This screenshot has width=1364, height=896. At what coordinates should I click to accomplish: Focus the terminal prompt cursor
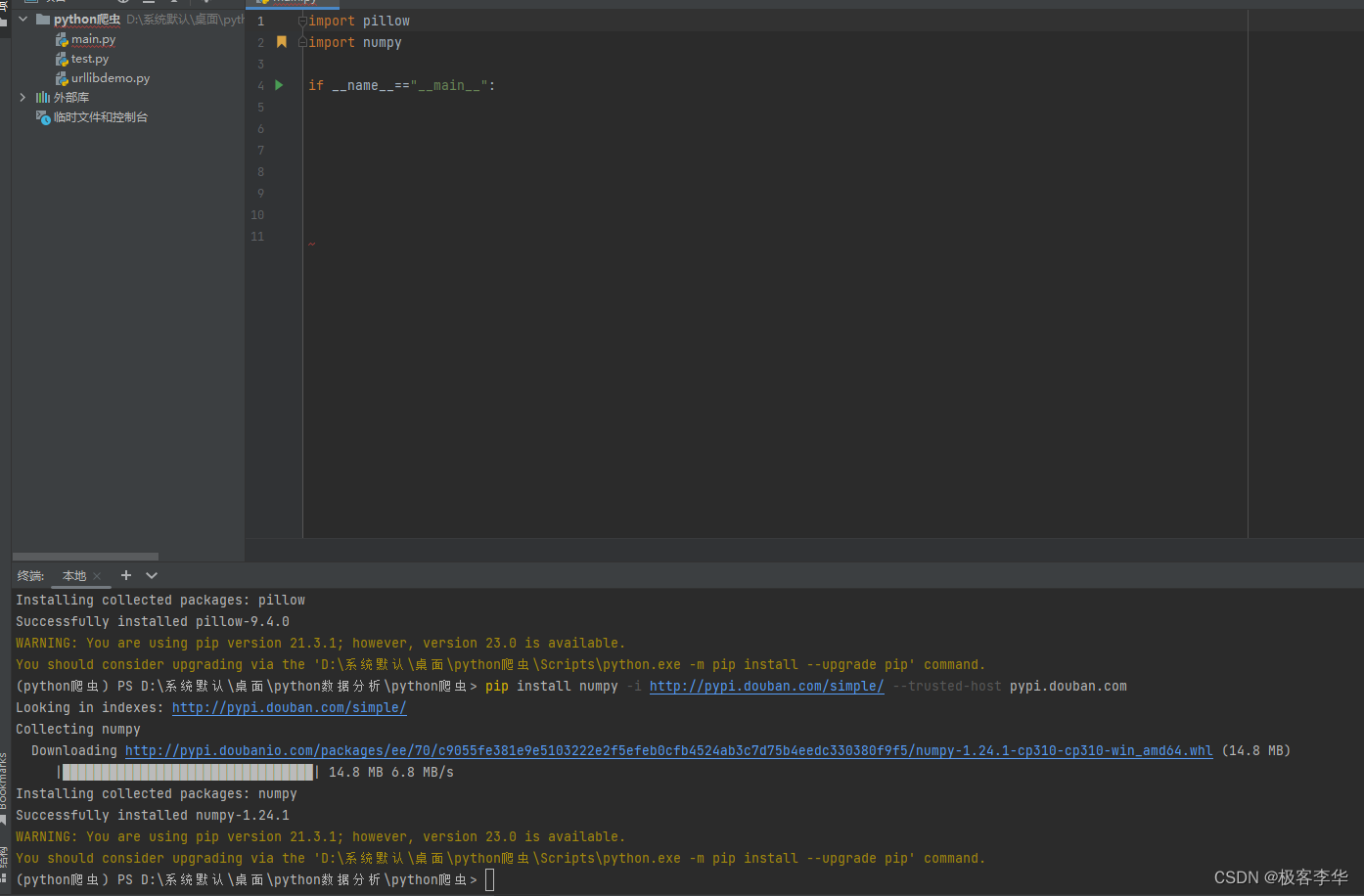(x=490, y=880)
